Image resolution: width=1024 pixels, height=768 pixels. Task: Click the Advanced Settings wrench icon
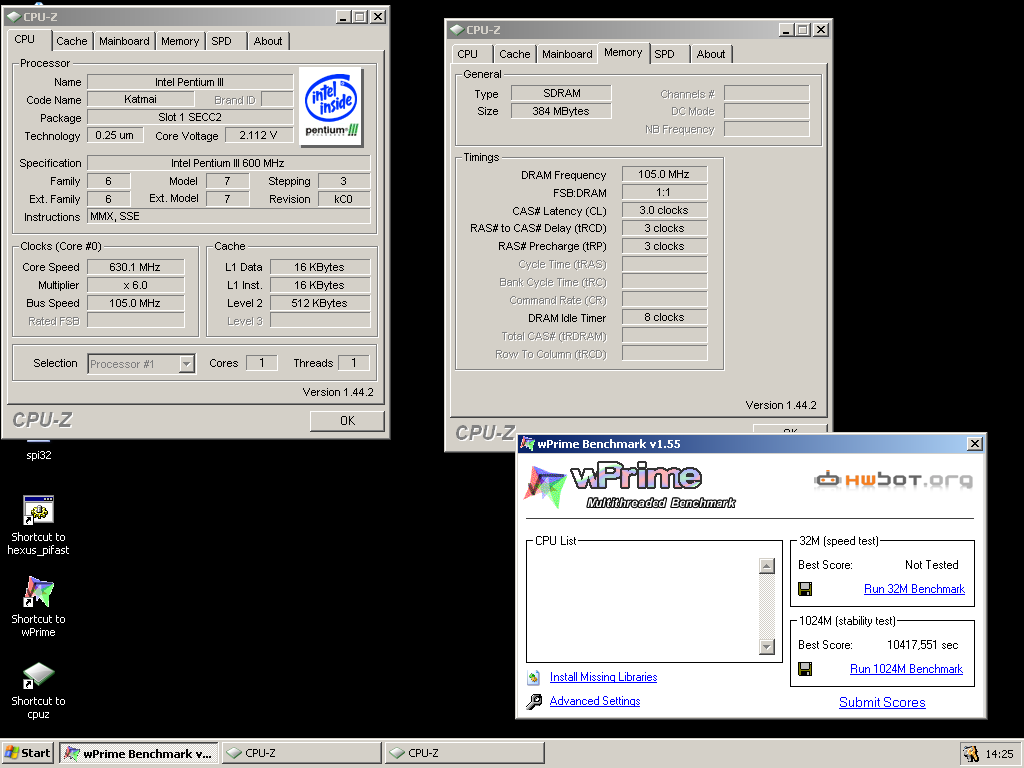pyautogui.click(x=534, y=701)
